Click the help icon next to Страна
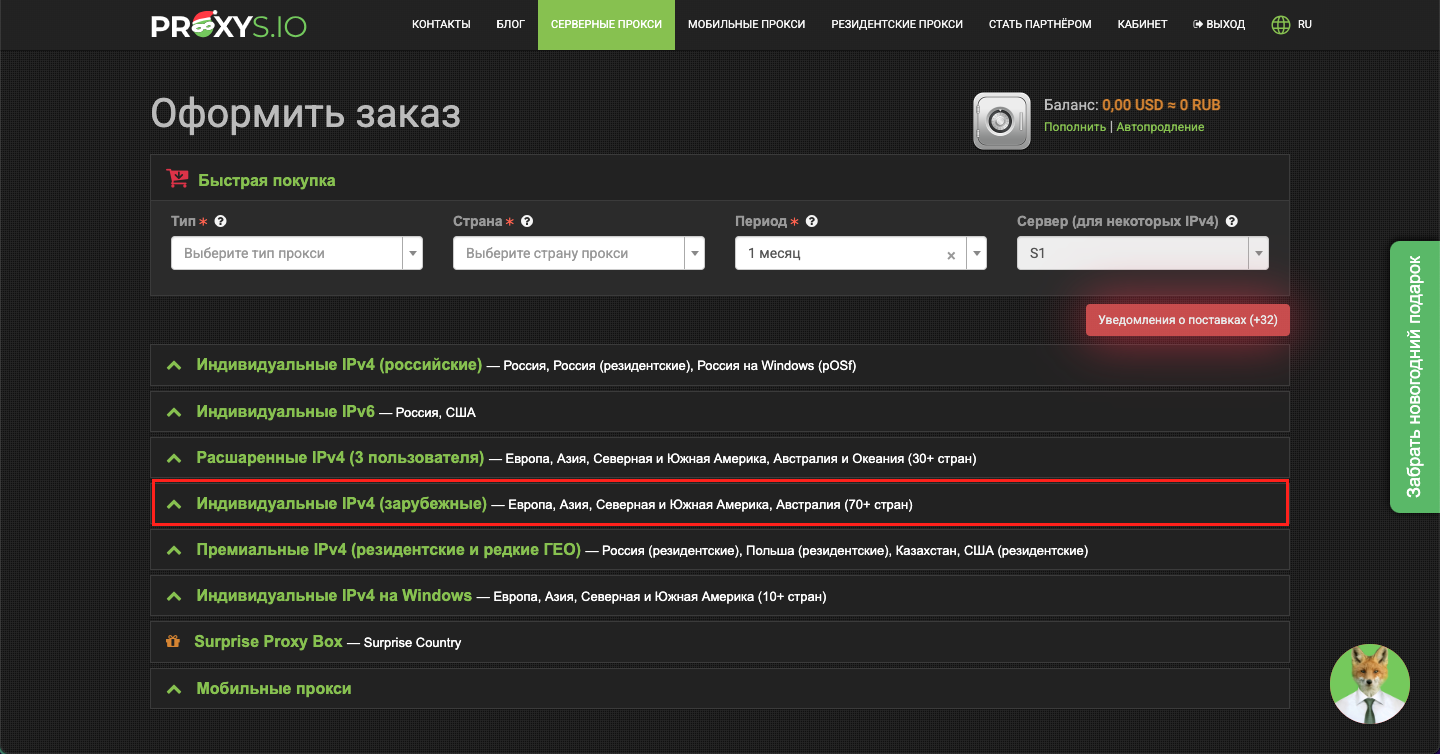Screen dimensions: 1440x754 point(527,221)
